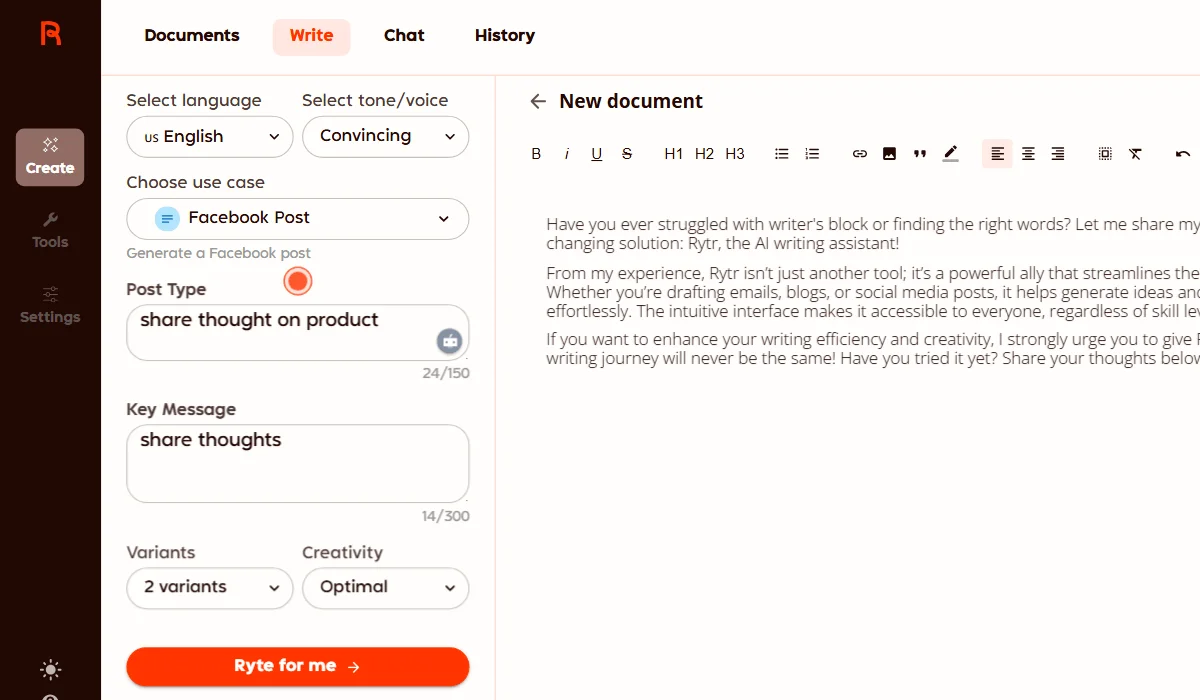Undo the last editor change
Screen dimensions: 1200x700
(x=1182, y=153)
